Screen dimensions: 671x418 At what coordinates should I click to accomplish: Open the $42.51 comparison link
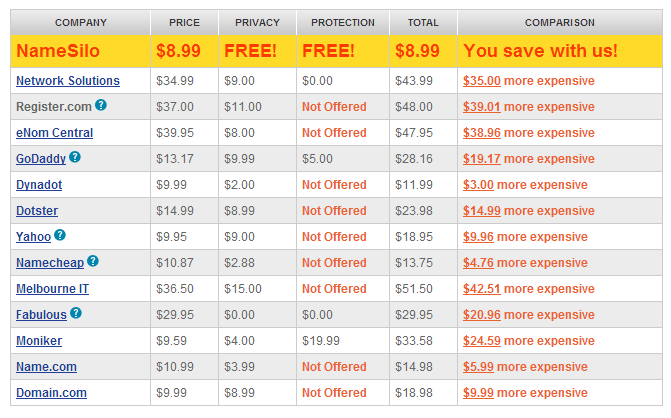481,289
